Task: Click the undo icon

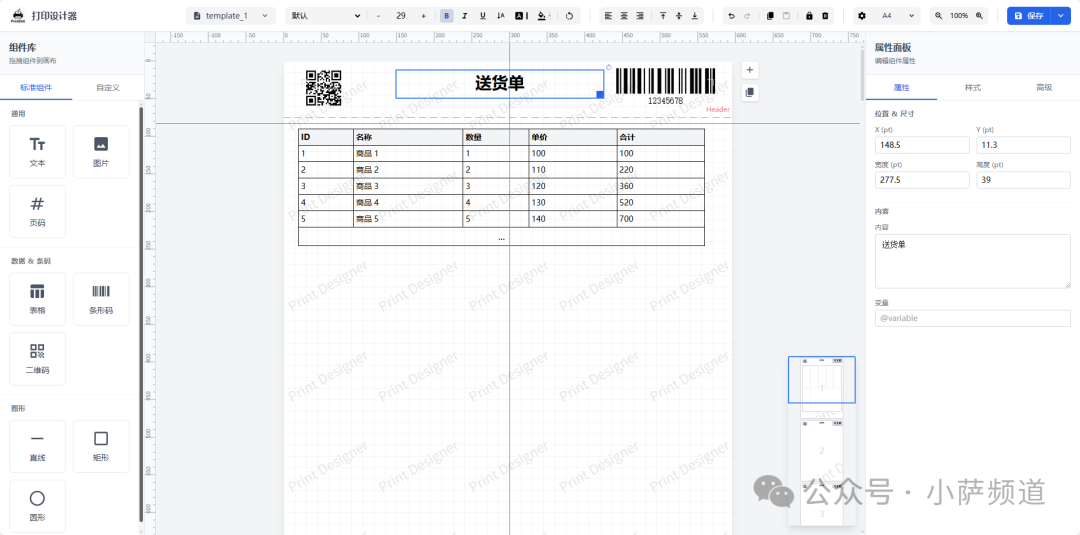Action: coord(731,16)
